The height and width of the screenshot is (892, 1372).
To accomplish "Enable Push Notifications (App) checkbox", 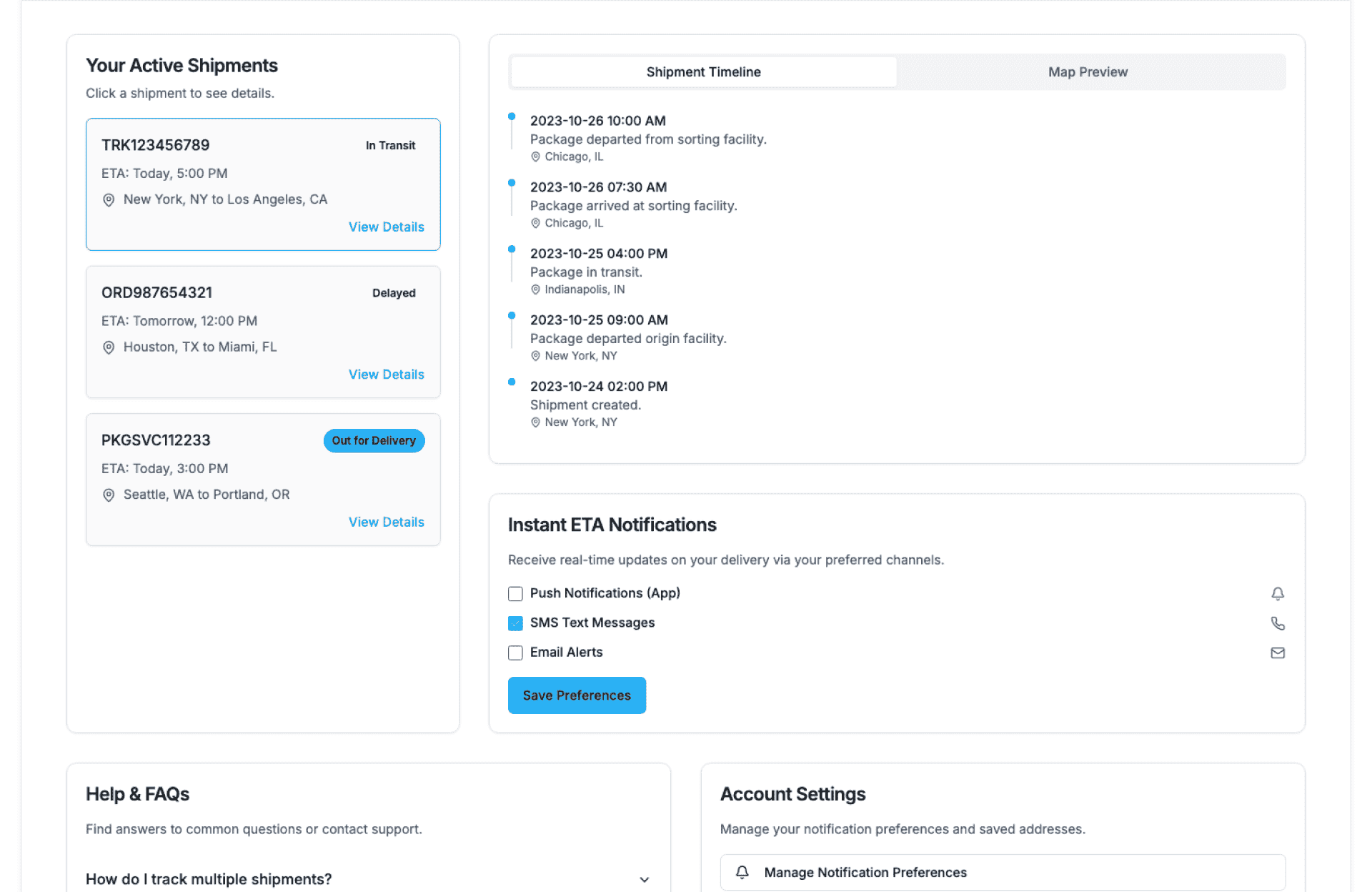I will pos(515,594).
